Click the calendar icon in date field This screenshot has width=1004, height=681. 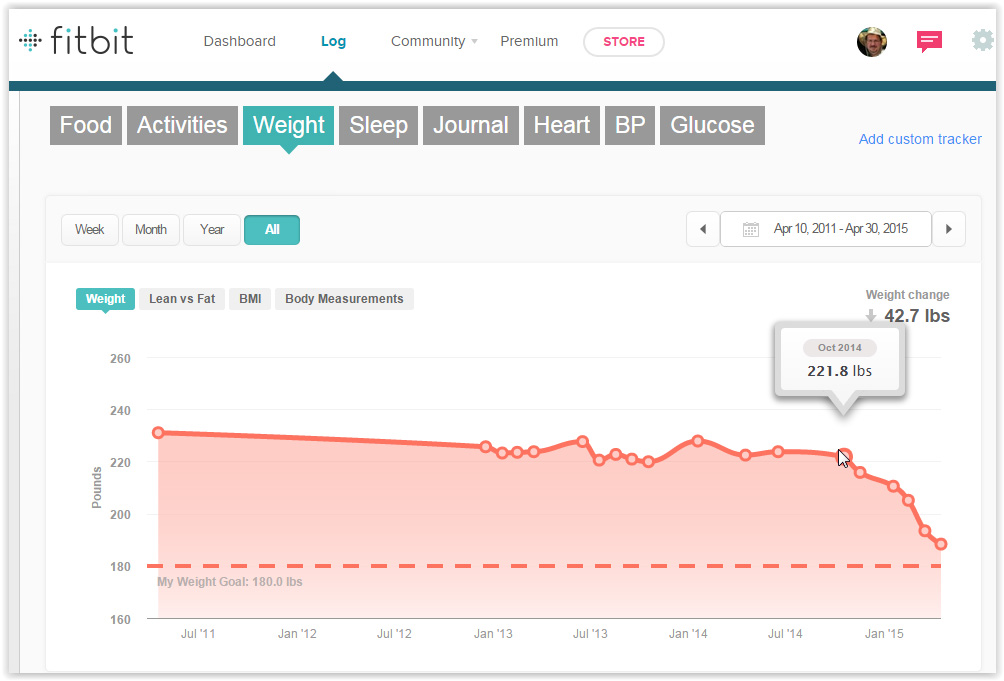click(x=750, y=229)
